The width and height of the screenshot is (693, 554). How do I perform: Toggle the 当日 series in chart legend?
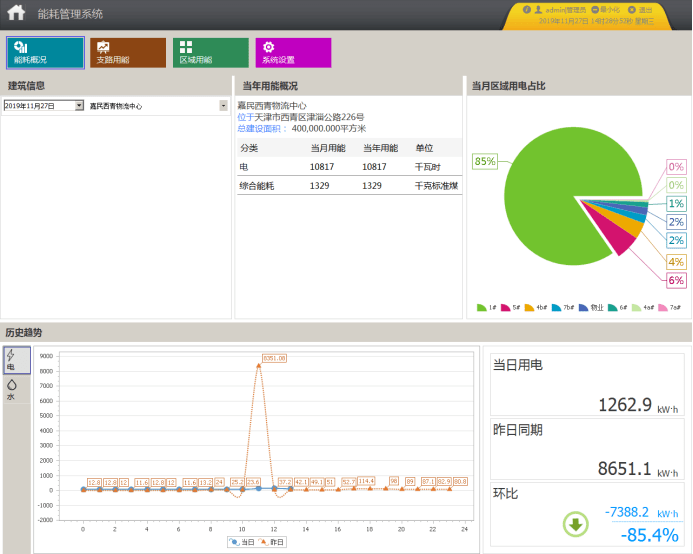(242, 542)
